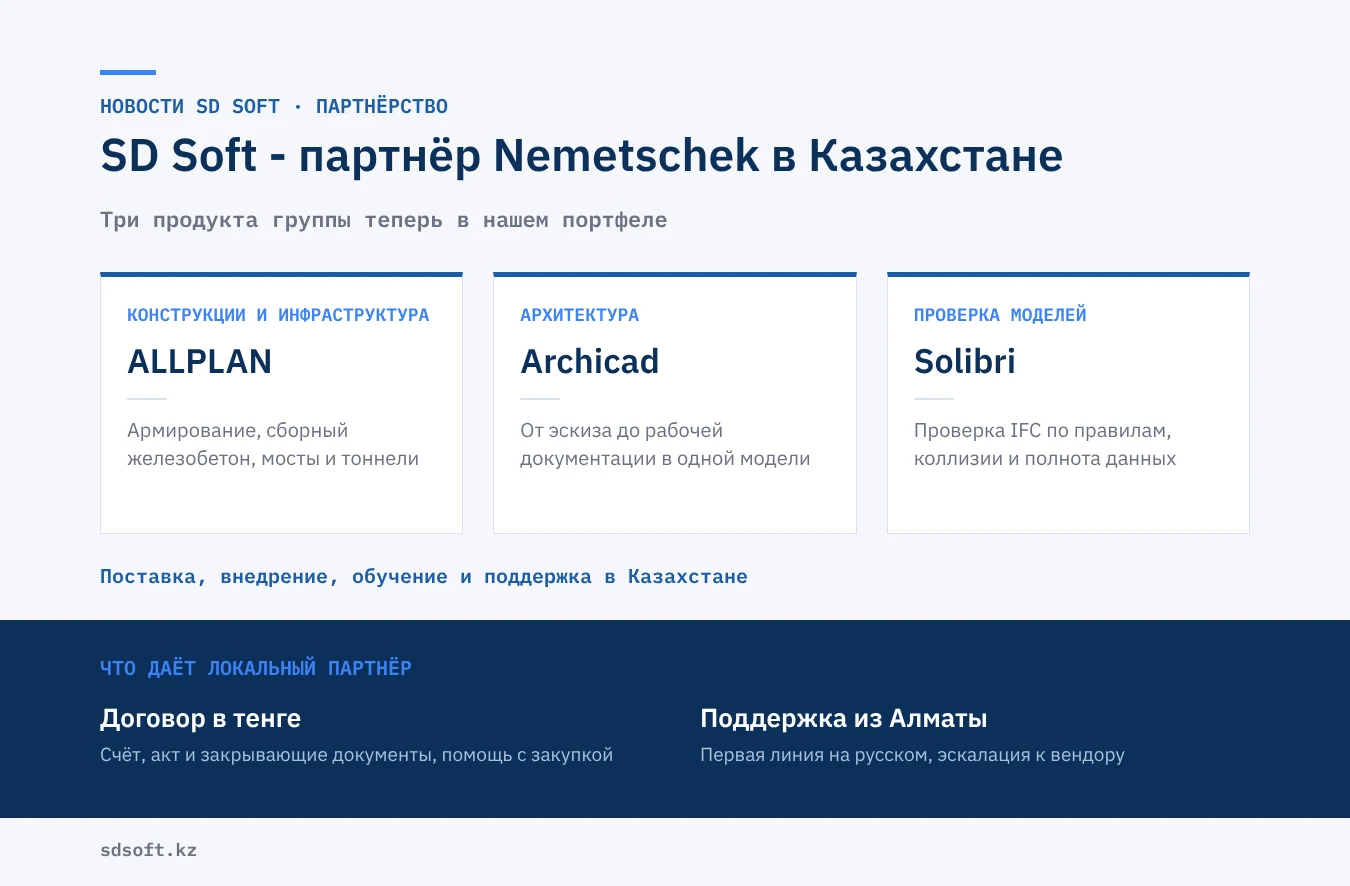Image resolution: width=1350 pixels, height=886 pixels.
Task: Select the ALLPLAN card title
Action: (199, 361)
